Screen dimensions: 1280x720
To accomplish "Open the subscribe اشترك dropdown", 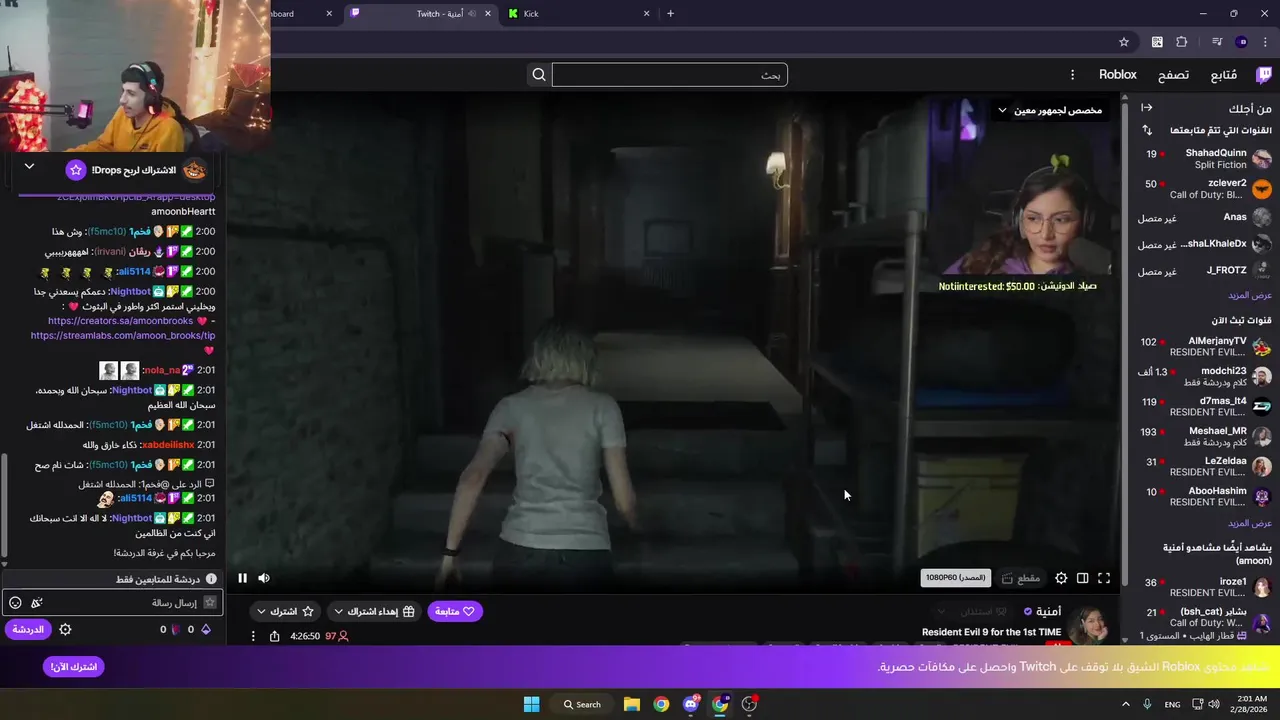I will pyautogui.click(x=284, y=611).
